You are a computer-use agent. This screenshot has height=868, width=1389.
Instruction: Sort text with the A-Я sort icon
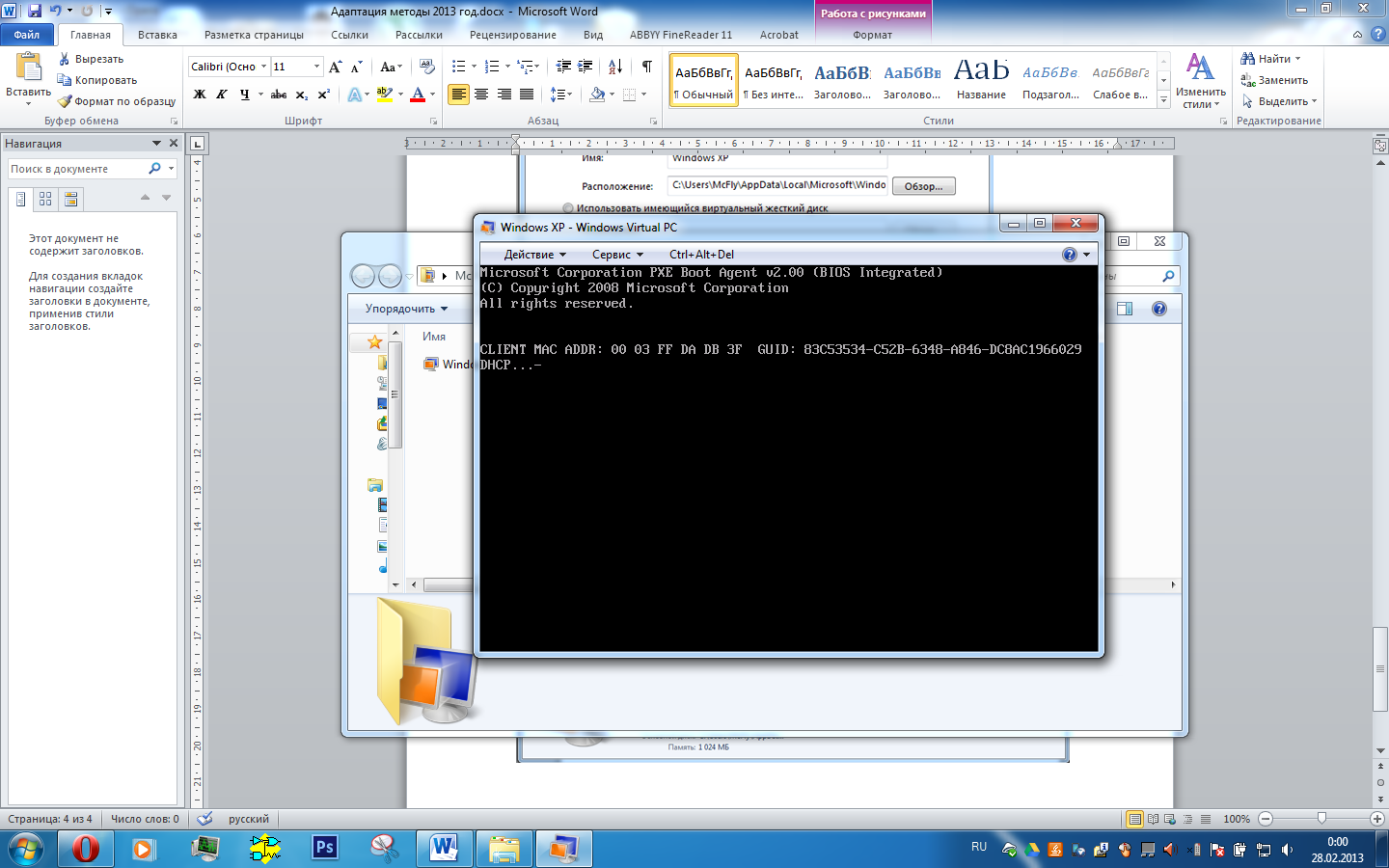click(x=615, y=67)
